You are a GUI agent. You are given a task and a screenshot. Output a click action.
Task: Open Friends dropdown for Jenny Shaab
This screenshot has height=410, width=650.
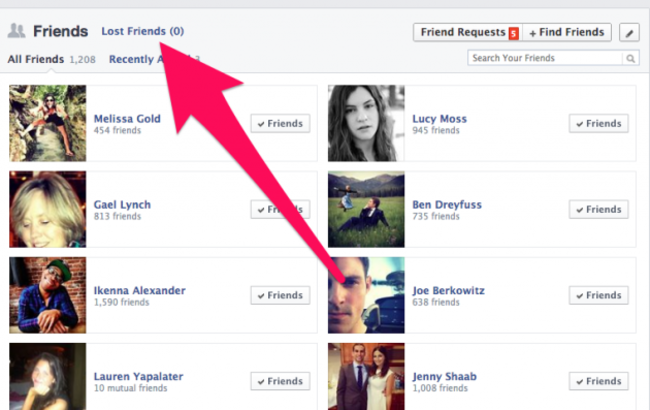[599, 381]
